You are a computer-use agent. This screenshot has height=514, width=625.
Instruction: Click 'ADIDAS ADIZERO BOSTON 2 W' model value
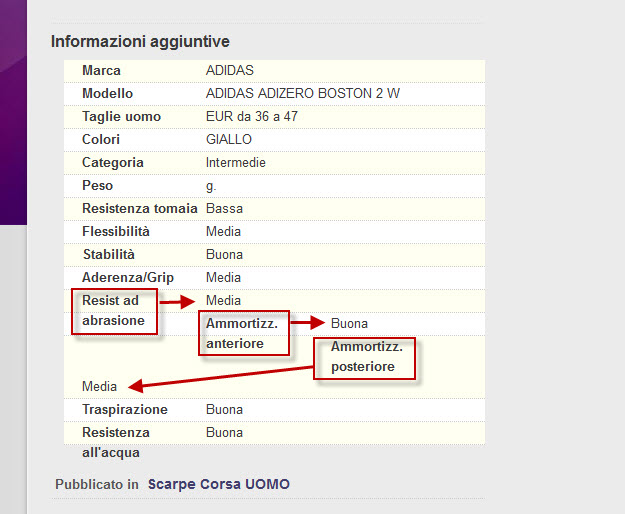click(x=303, y=94)
